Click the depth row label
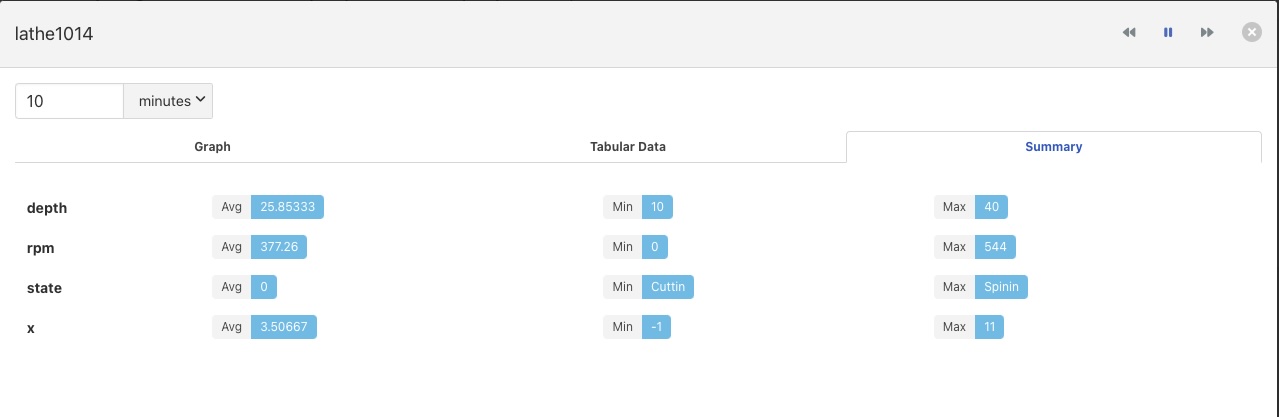This screenshot has width=1279, height=417. (x=47, y=208)
